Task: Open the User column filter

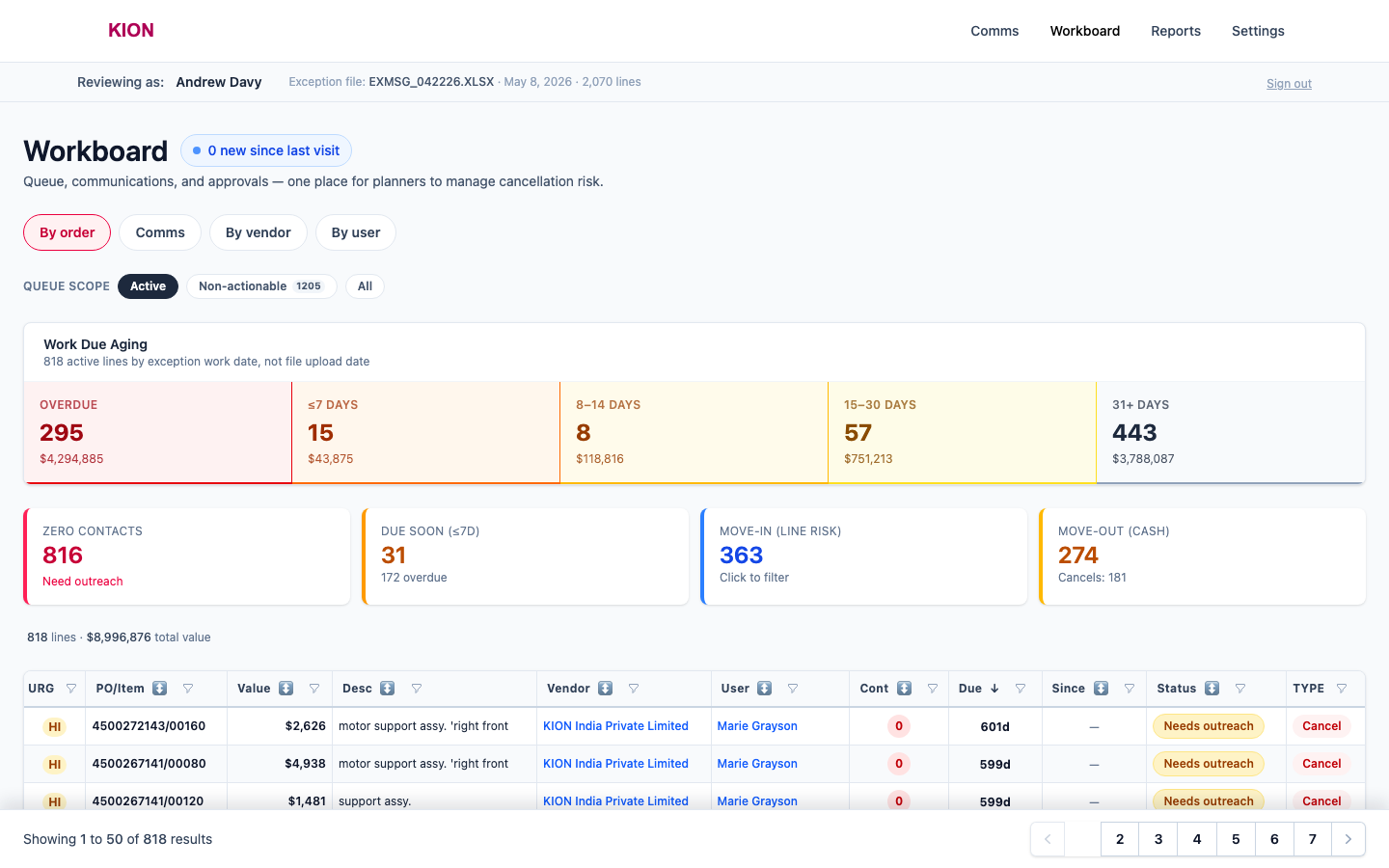Action: [793, 689]
